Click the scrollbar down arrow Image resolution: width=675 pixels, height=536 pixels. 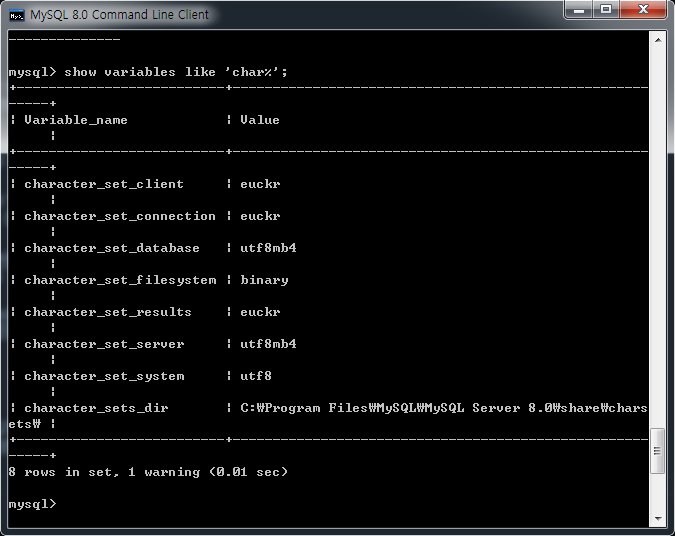click(658, 519)
